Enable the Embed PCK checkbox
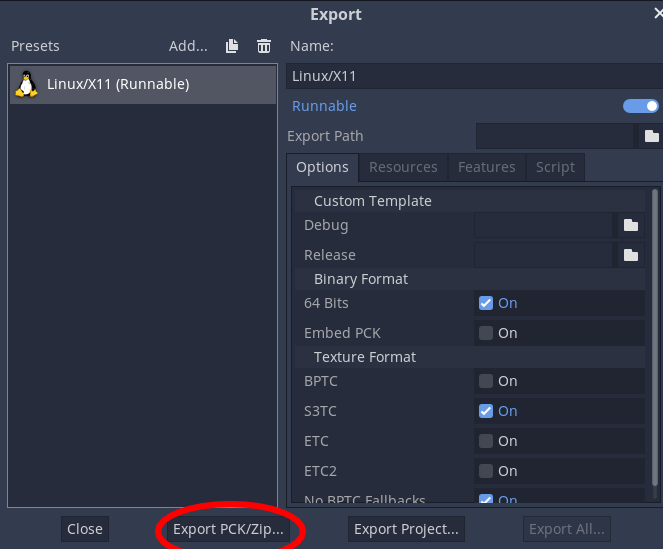Image resolution: width=663 pixels, height=549 pixels. [x=486, y=333]
